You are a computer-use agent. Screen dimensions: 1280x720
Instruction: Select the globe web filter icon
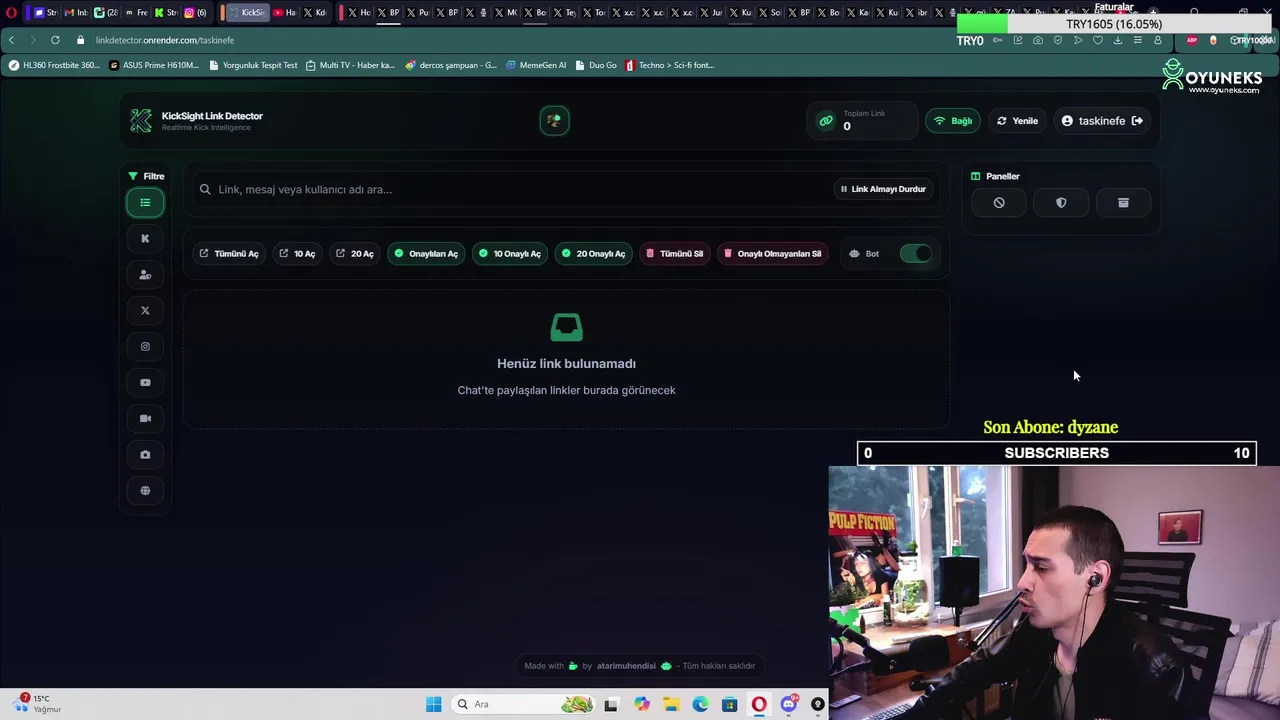point(145,491)
